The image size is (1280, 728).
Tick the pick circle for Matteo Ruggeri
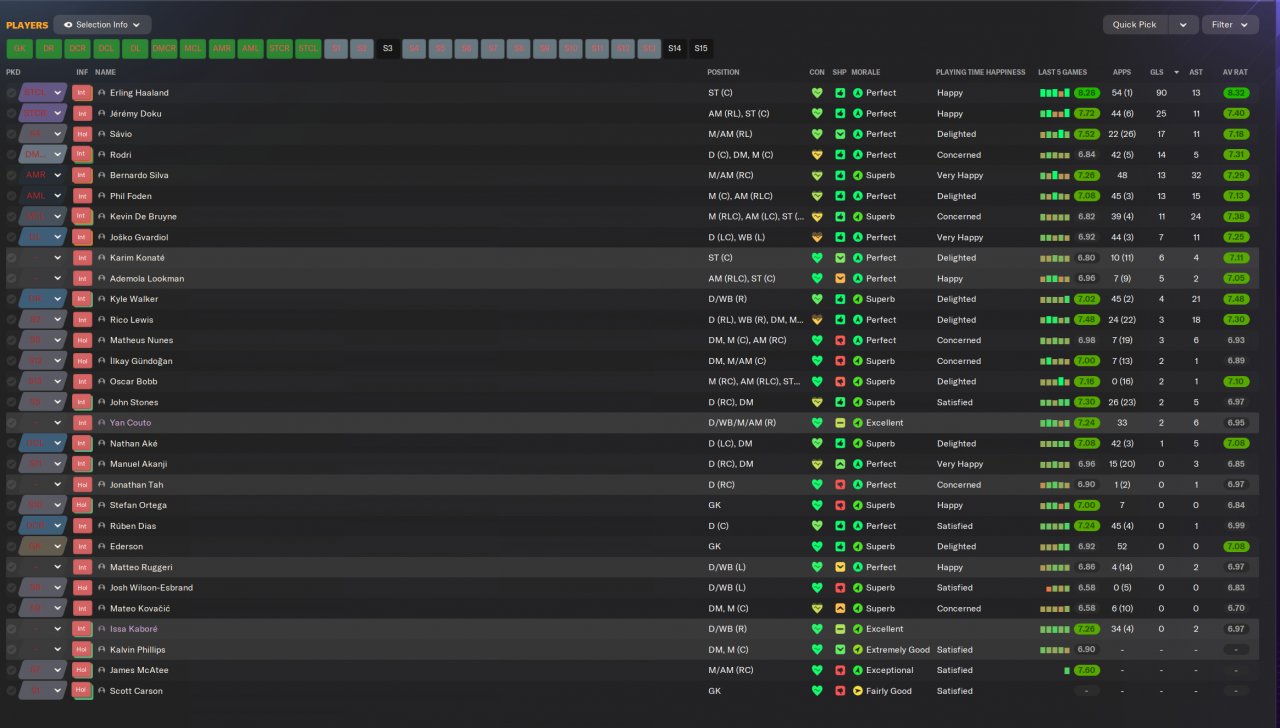coord(12,567)
